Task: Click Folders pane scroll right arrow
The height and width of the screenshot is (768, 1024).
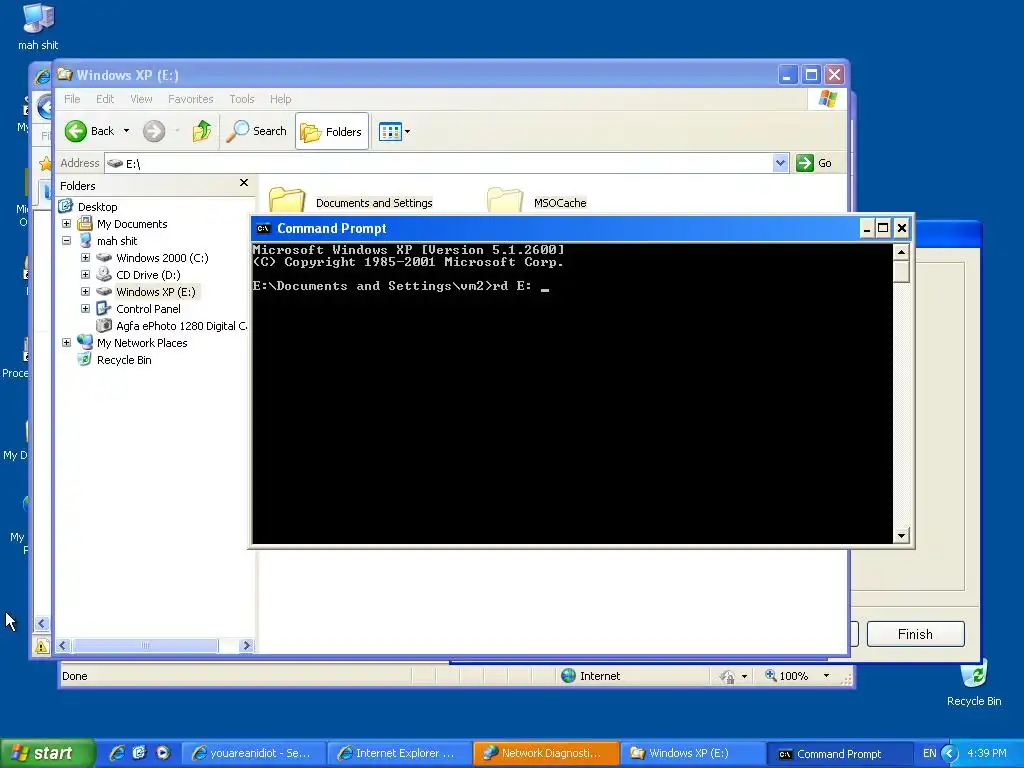Action: [x=246, y=645]
